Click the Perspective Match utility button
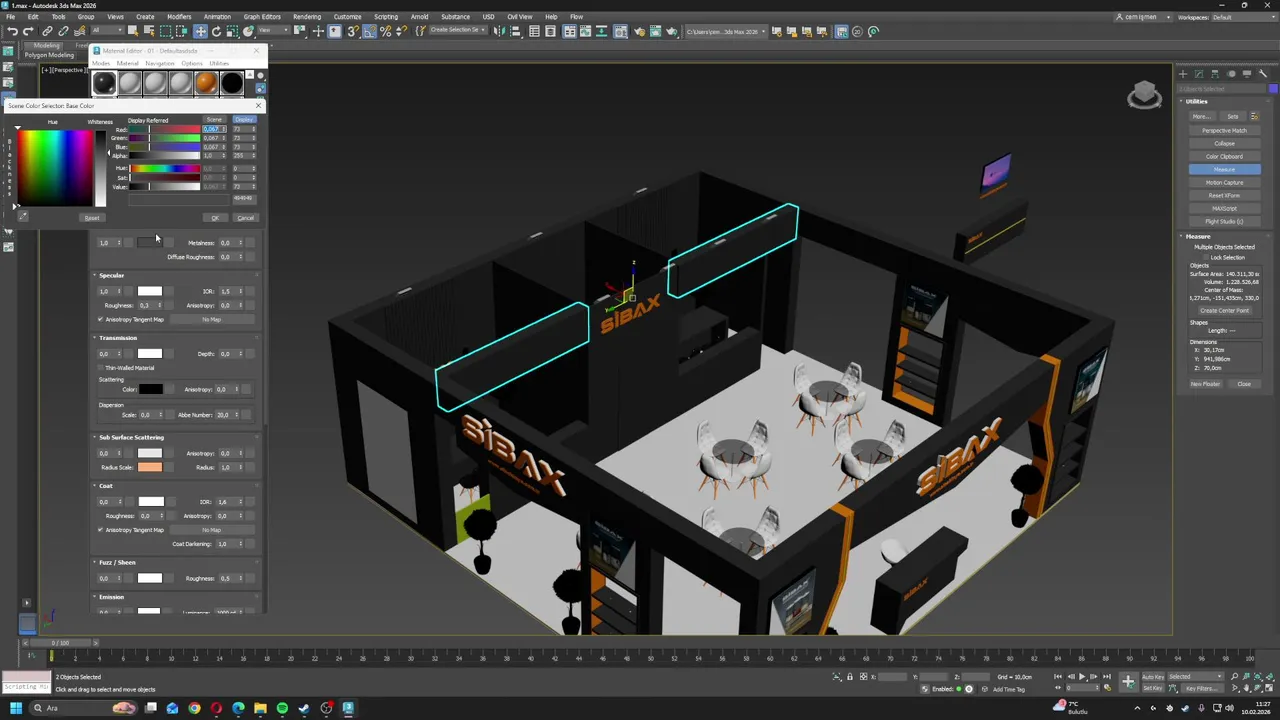1280x720 pixels. 1224,130
